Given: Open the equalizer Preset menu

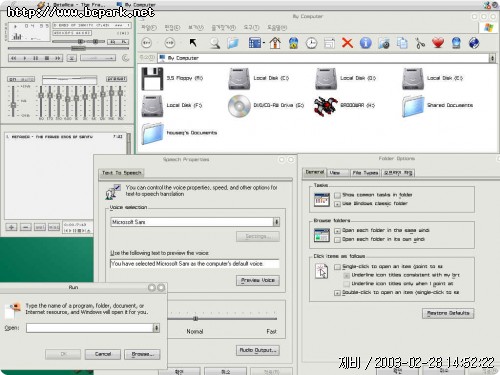Looking at the screenshot, I should (x=116, y=79).
